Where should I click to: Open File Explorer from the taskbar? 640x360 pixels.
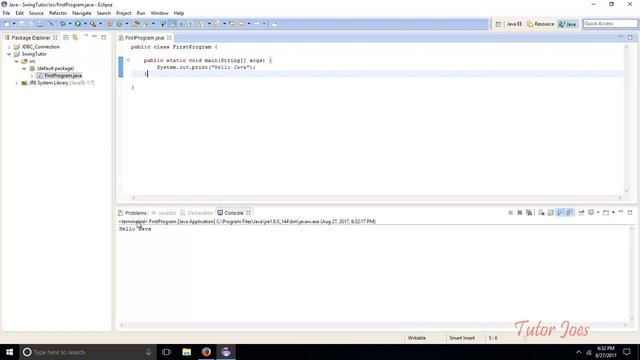[x=187, y=352]
